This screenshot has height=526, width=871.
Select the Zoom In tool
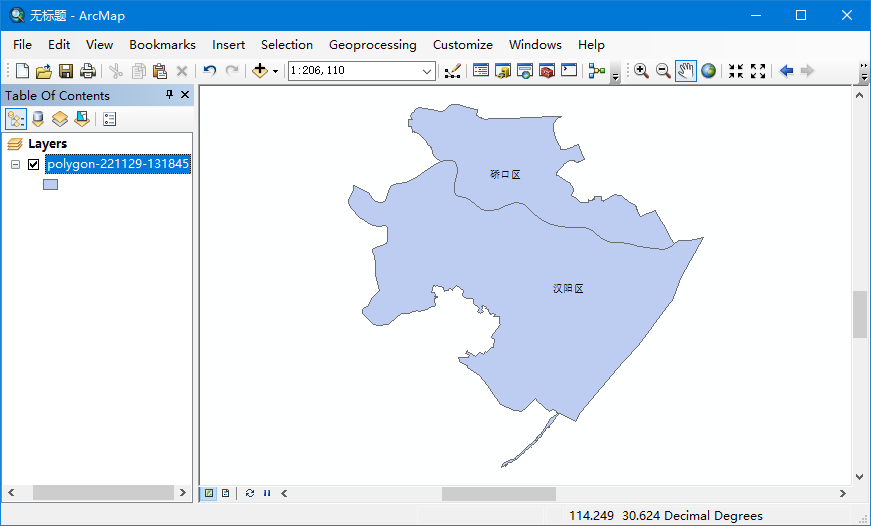[x=641, y=71]
